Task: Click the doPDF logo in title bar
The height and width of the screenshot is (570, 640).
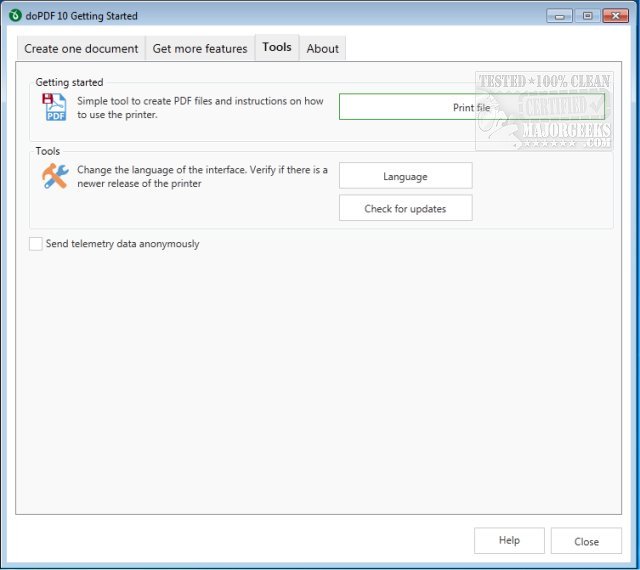Action: pos(15,16)
